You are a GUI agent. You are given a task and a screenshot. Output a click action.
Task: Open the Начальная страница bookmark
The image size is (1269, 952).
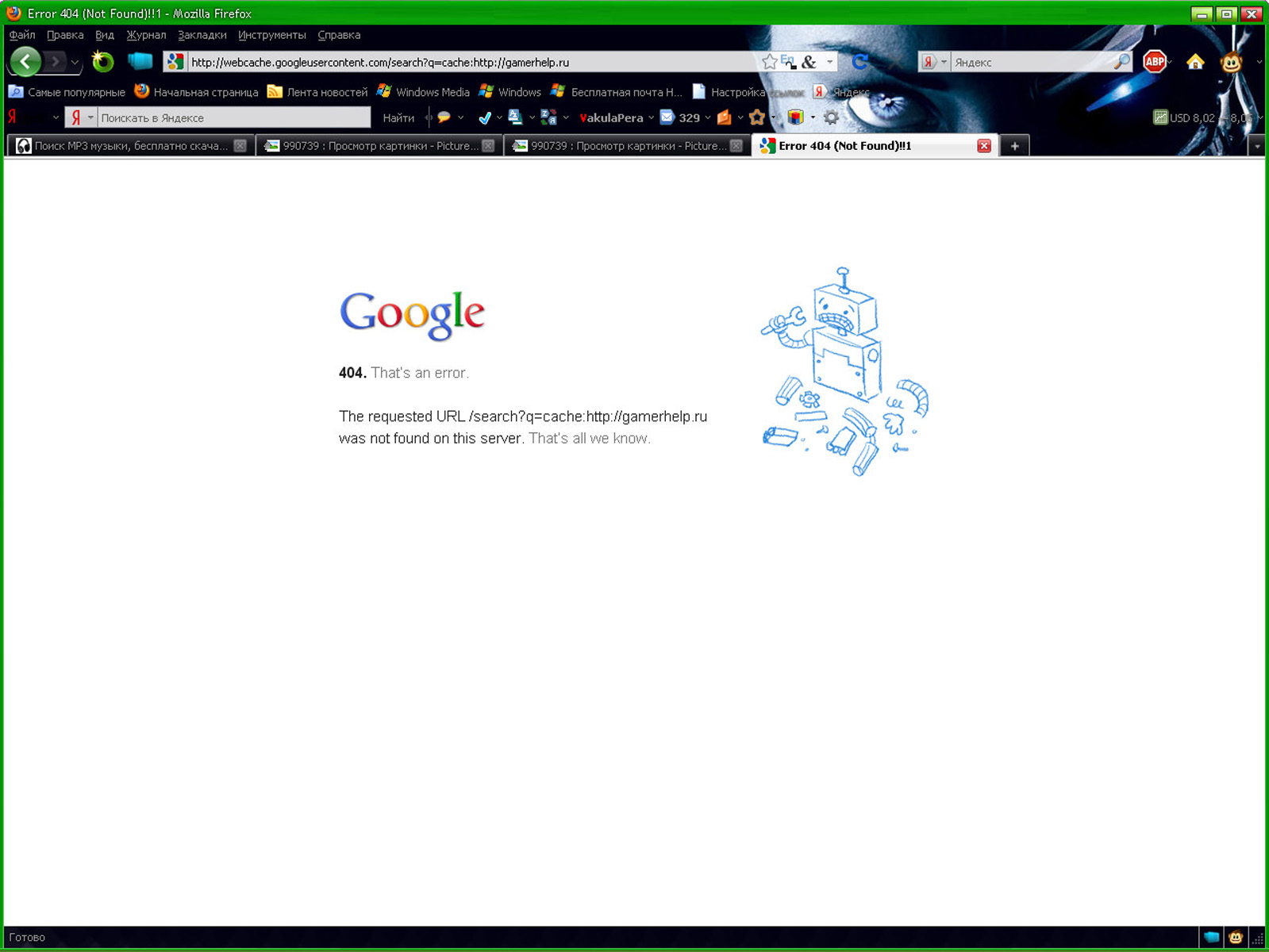point(196,92)
